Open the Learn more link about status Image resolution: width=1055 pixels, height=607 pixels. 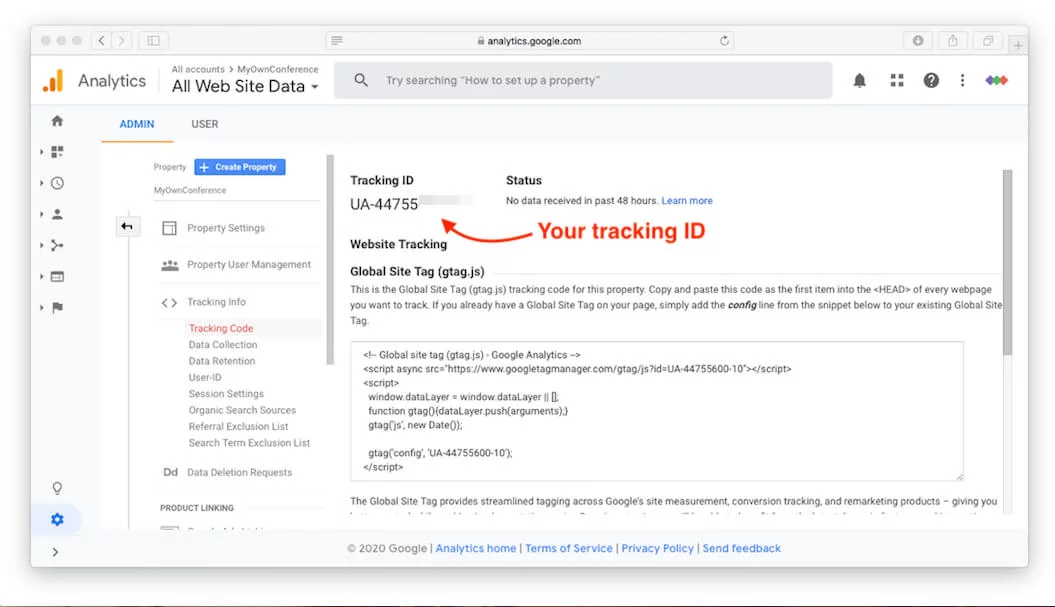687,200
